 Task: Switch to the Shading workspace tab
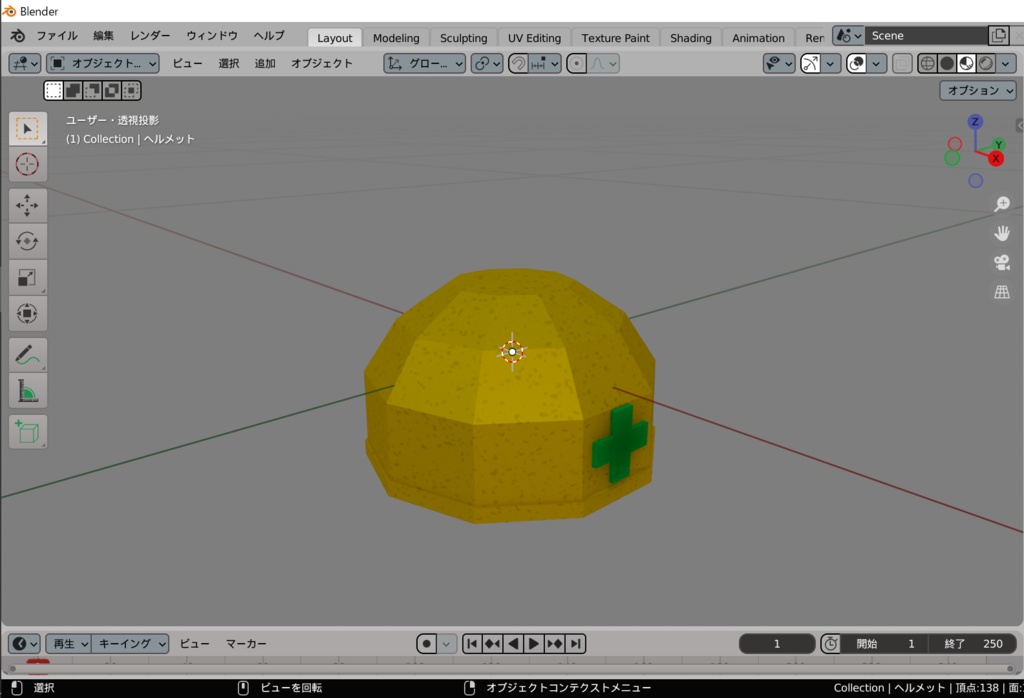[690, 37]
